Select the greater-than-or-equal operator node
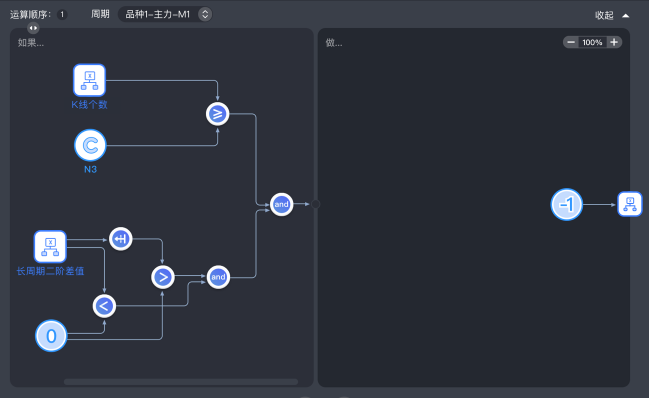The height and width of the screenshot is (398, 649). (x=218, y=114)
